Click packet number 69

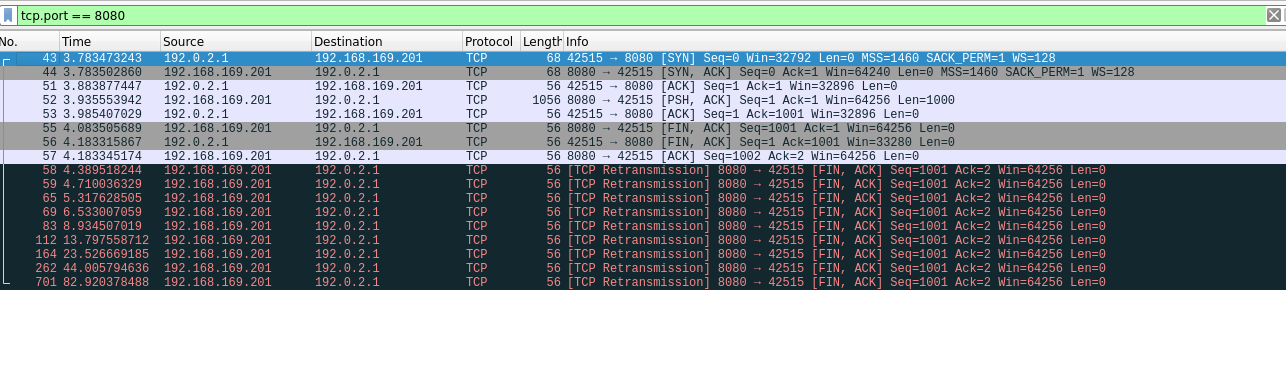(x=49, y=212)
